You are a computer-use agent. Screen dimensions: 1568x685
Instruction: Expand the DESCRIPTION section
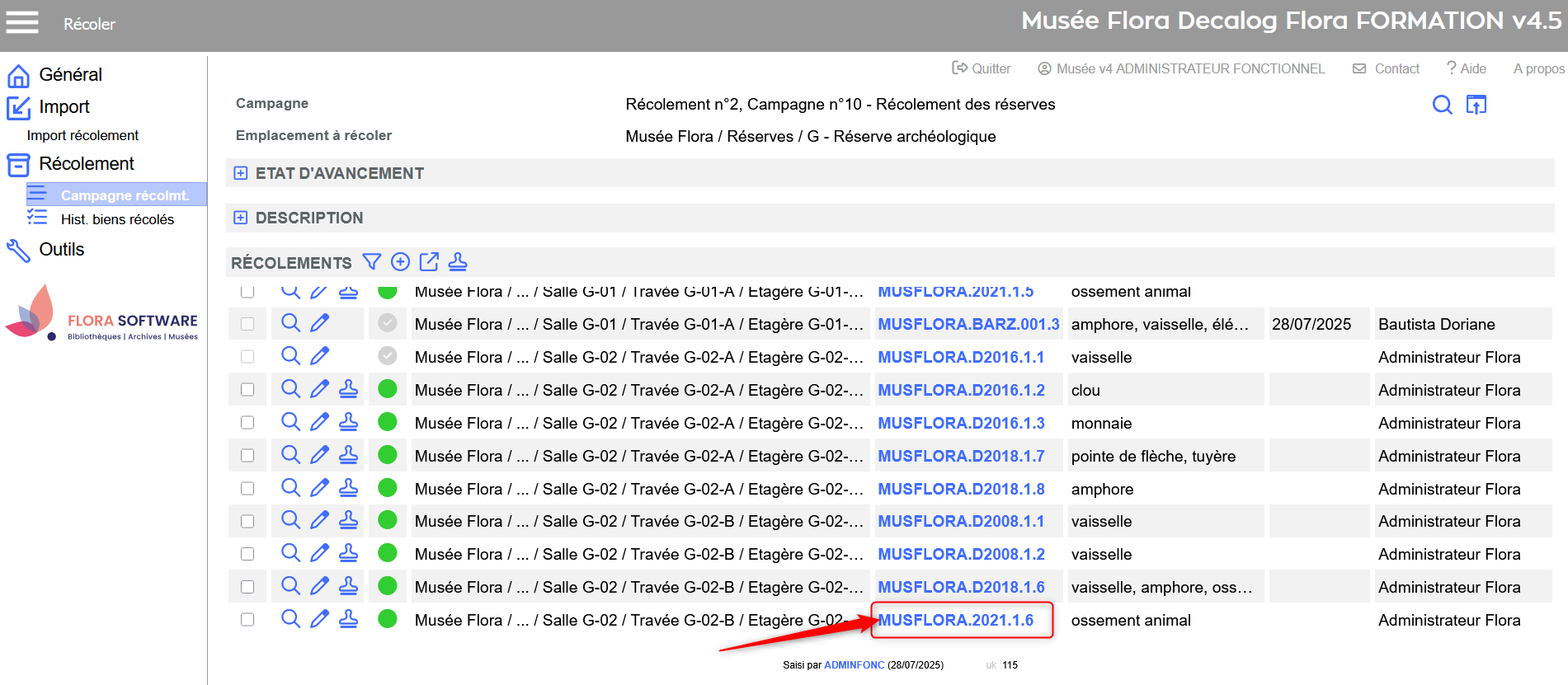(x=241, y=218)
